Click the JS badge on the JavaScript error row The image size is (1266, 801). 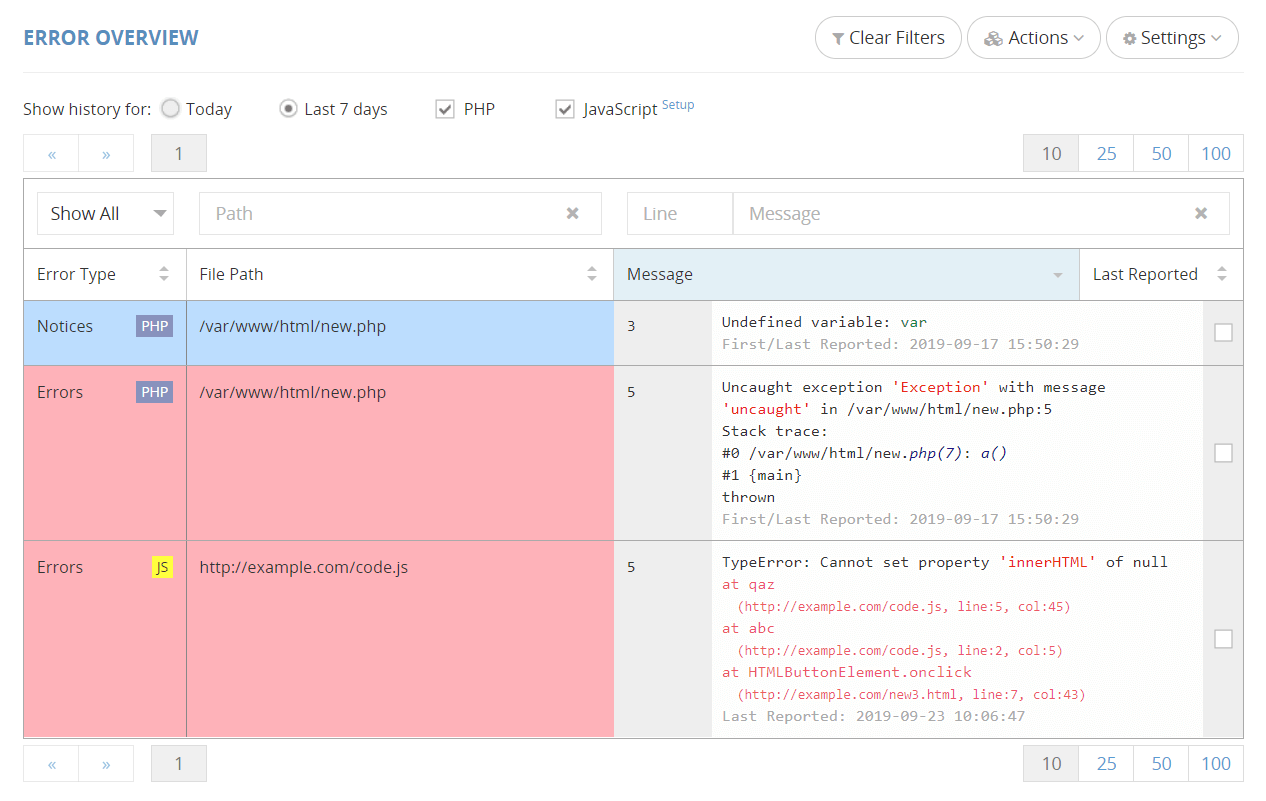coord(163,567)
